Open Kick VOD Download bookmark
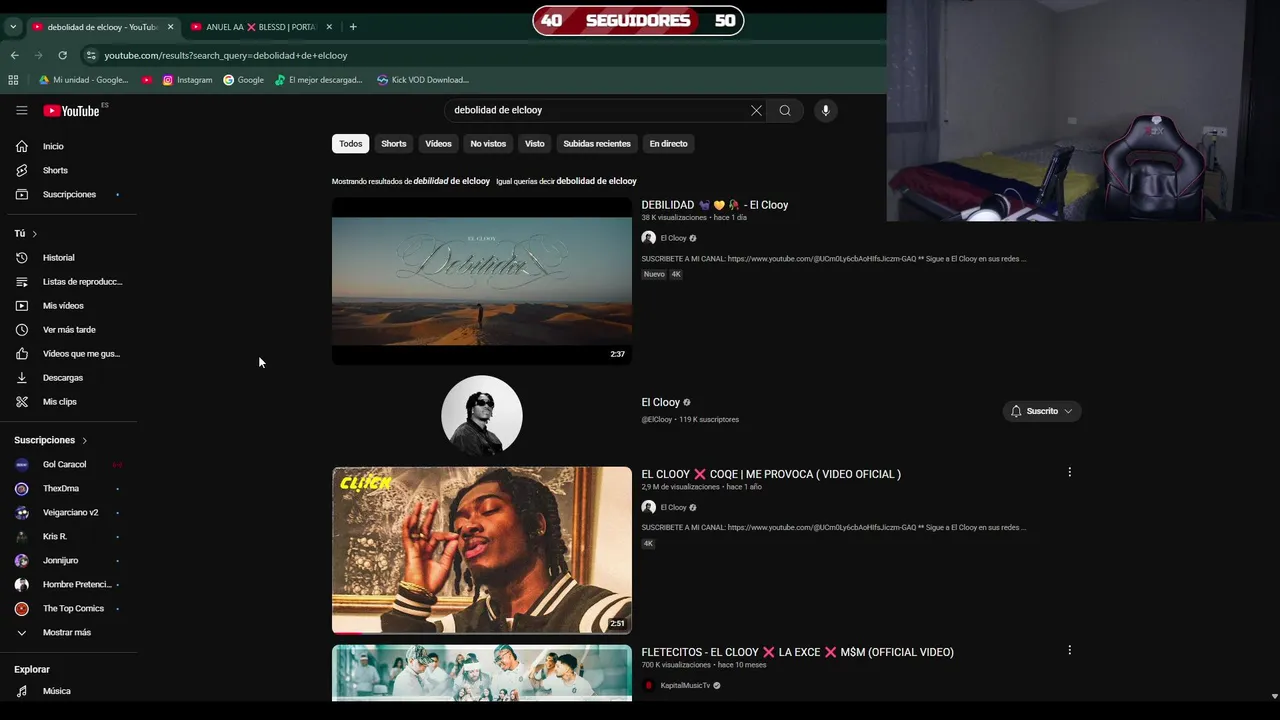 click(x=422, y=80)
